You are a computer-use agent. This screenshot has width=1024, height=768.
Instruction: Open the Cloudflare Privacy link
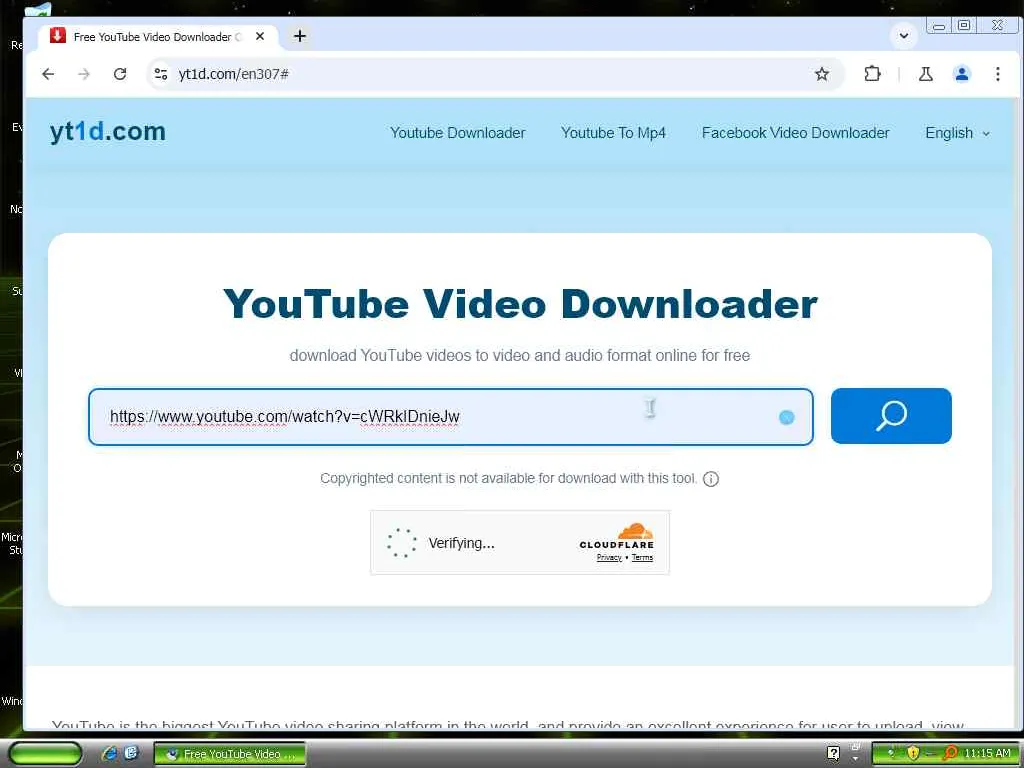pyautogui.click(x=609, y=557)
